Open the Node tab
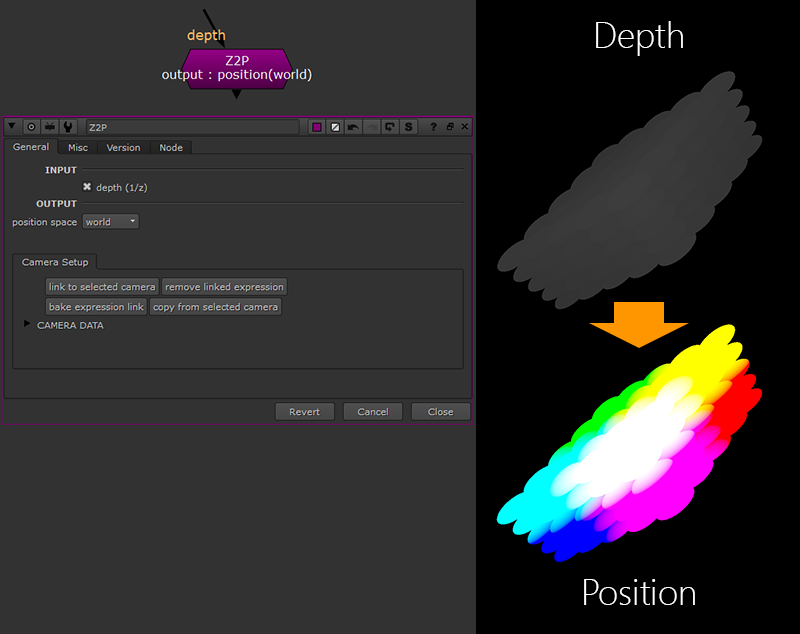This screenshot has width=800, height=634. pos(171,147)
